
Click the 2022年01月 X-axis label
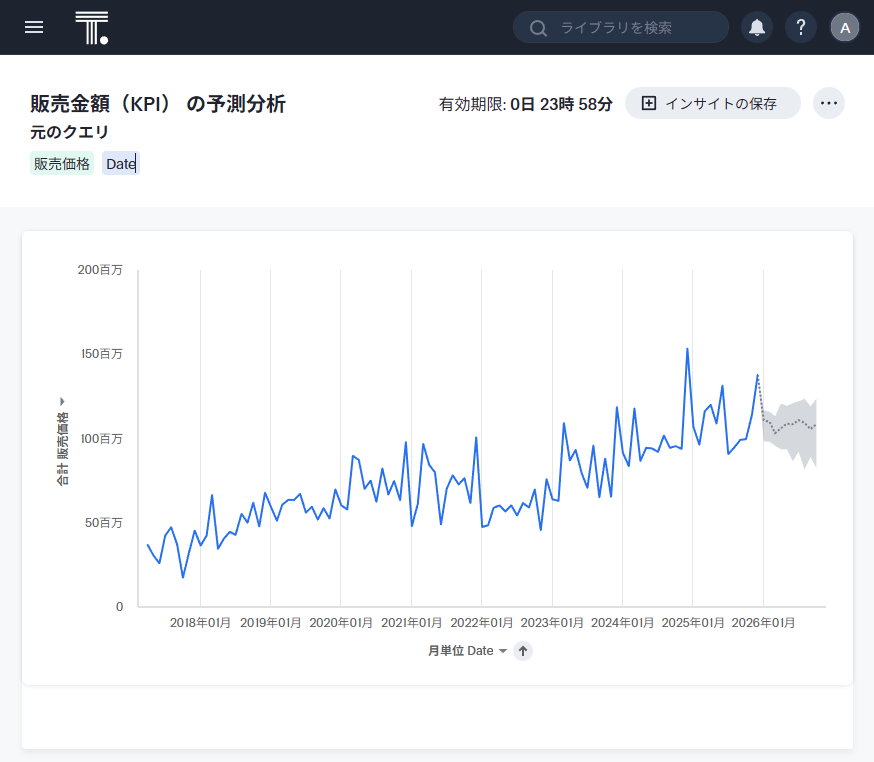tap(481, 622)
